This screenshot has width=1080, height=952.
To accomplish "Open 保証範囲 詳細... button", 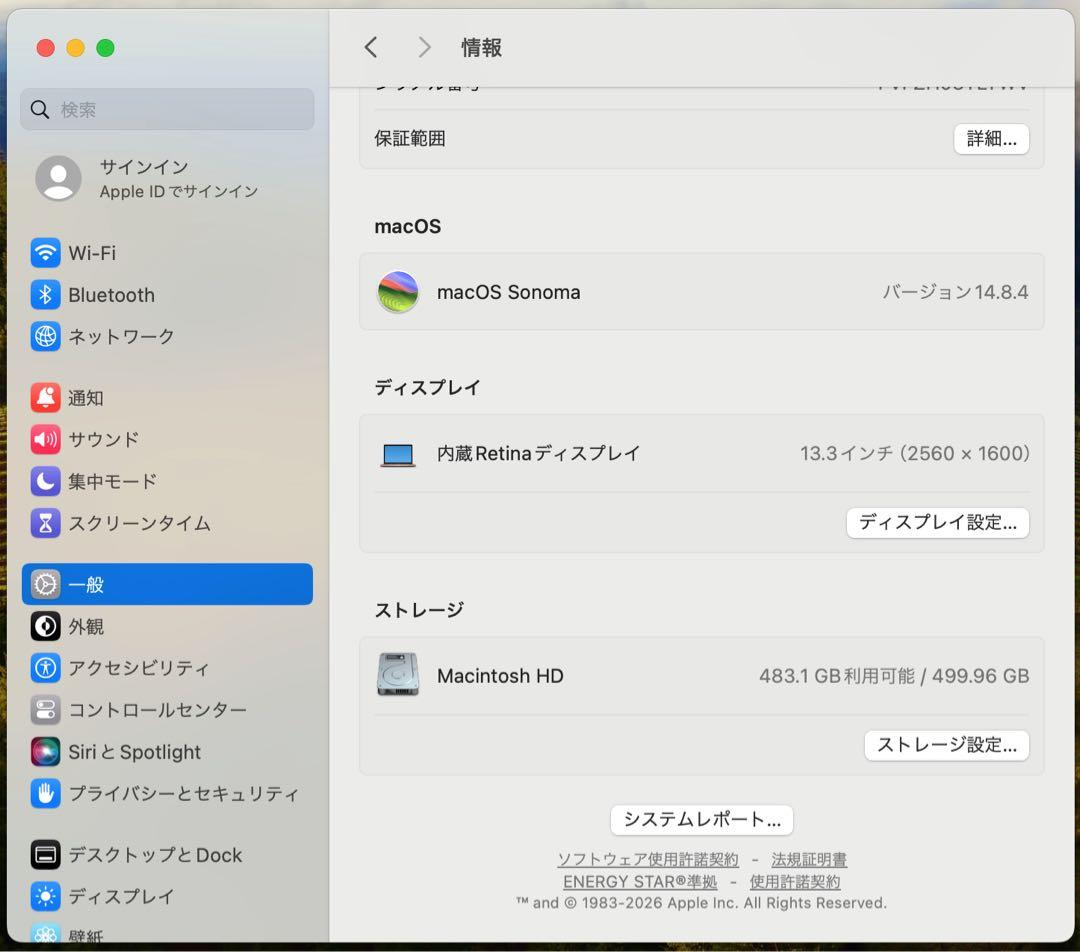I will point(991,138).
